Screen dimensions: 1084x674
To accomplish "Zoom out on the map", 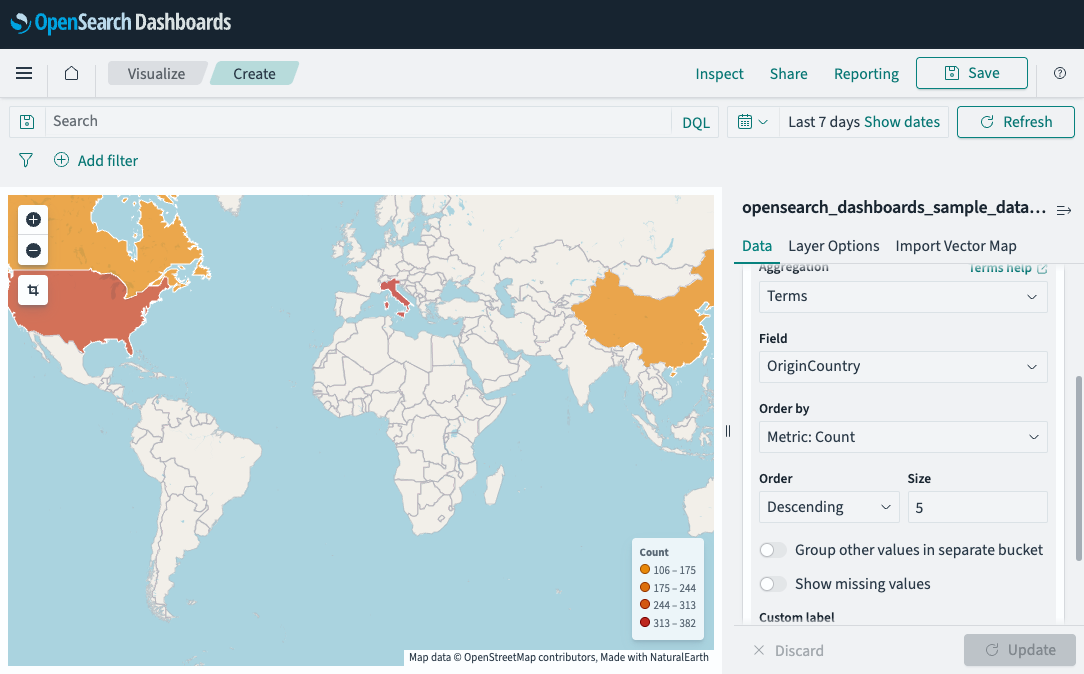I will pyautogui.click(x=33, y=250).
